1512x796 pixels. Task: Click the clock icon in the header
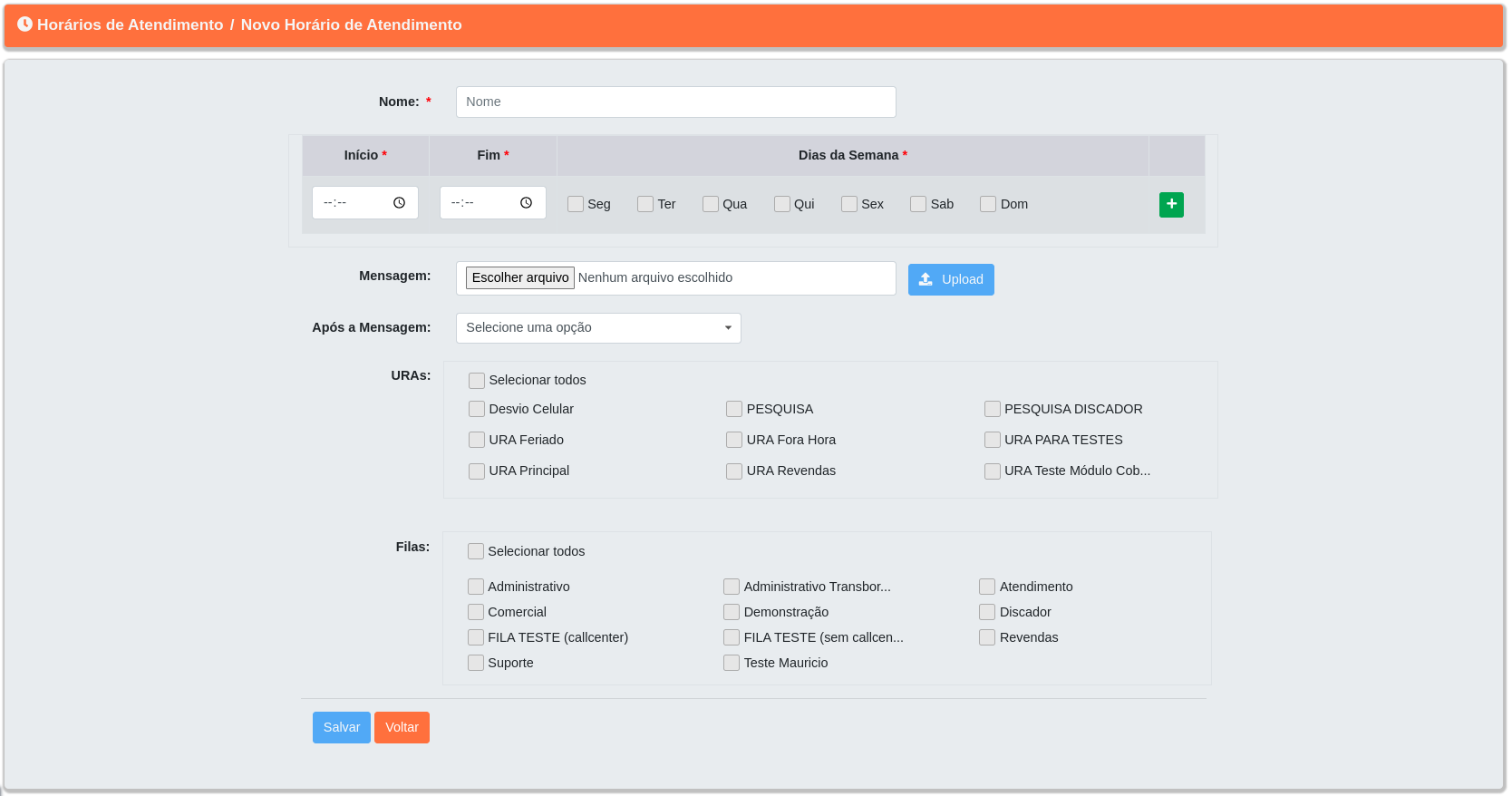point(24,24)
